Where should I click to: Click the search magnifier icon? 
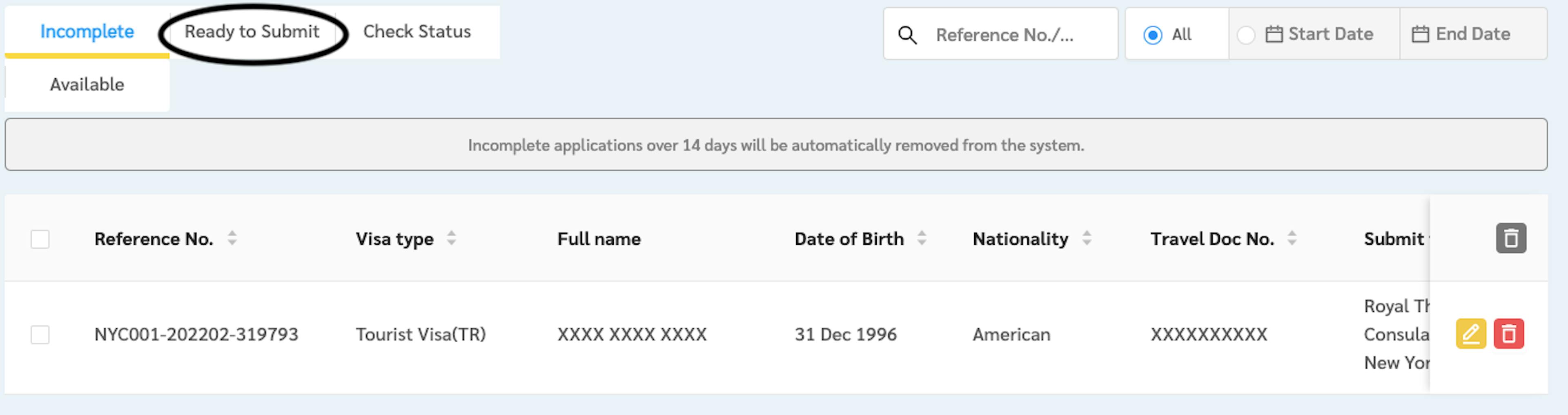907,35
